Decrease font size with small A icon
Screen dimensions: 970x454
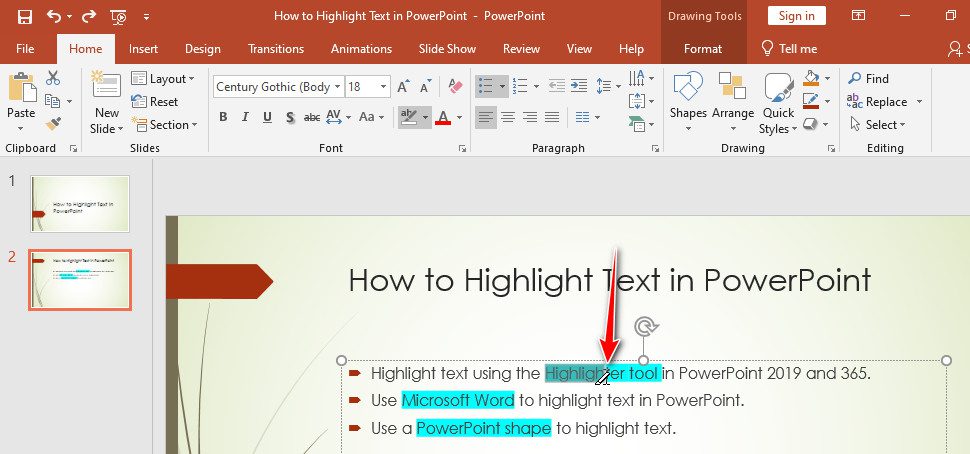coord(426,87)
